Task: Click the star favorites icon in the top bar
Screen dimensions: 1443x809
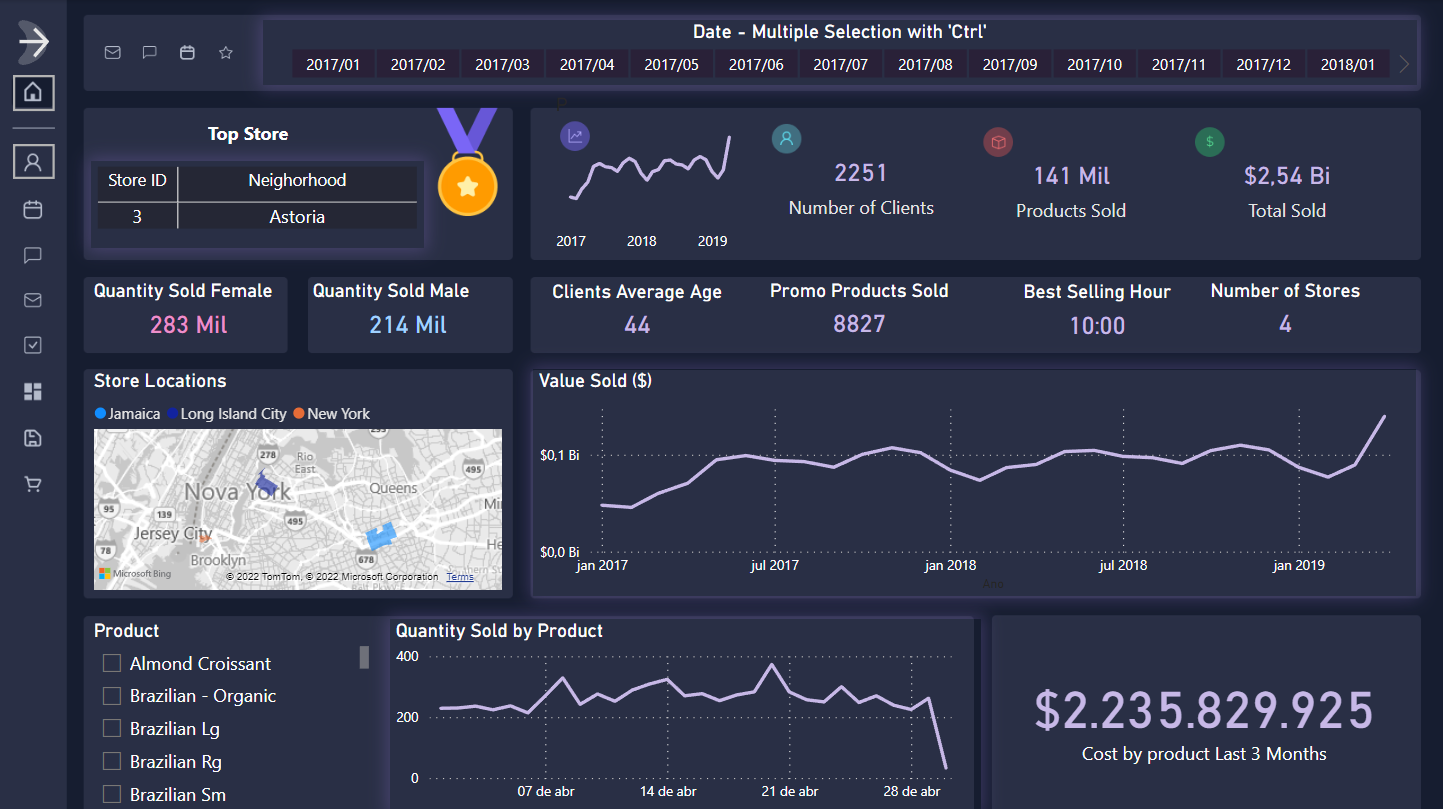Action: point(225,53)
